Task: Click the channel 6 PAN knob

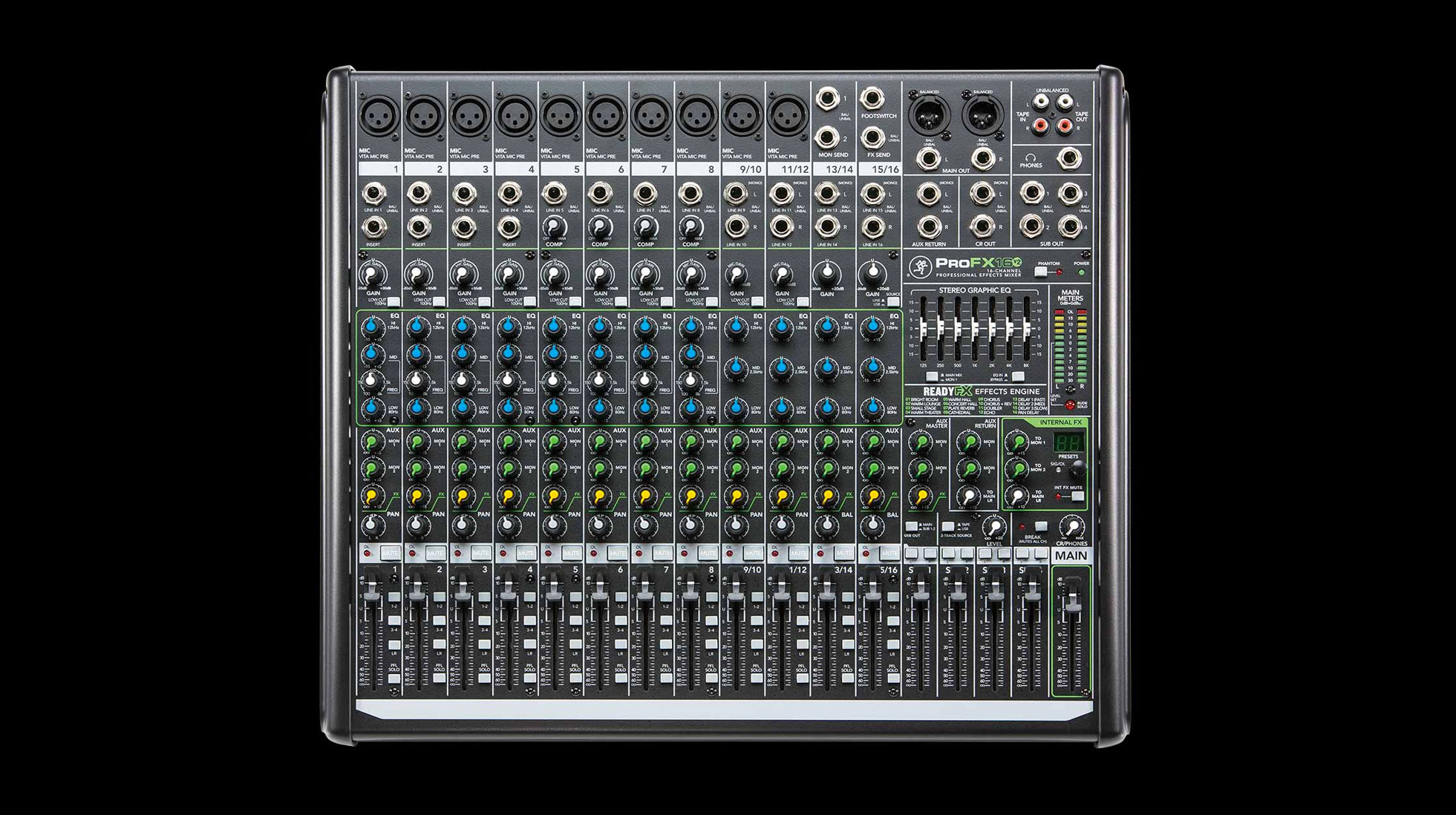Action: pyautogui.click(x=599, y=526)
